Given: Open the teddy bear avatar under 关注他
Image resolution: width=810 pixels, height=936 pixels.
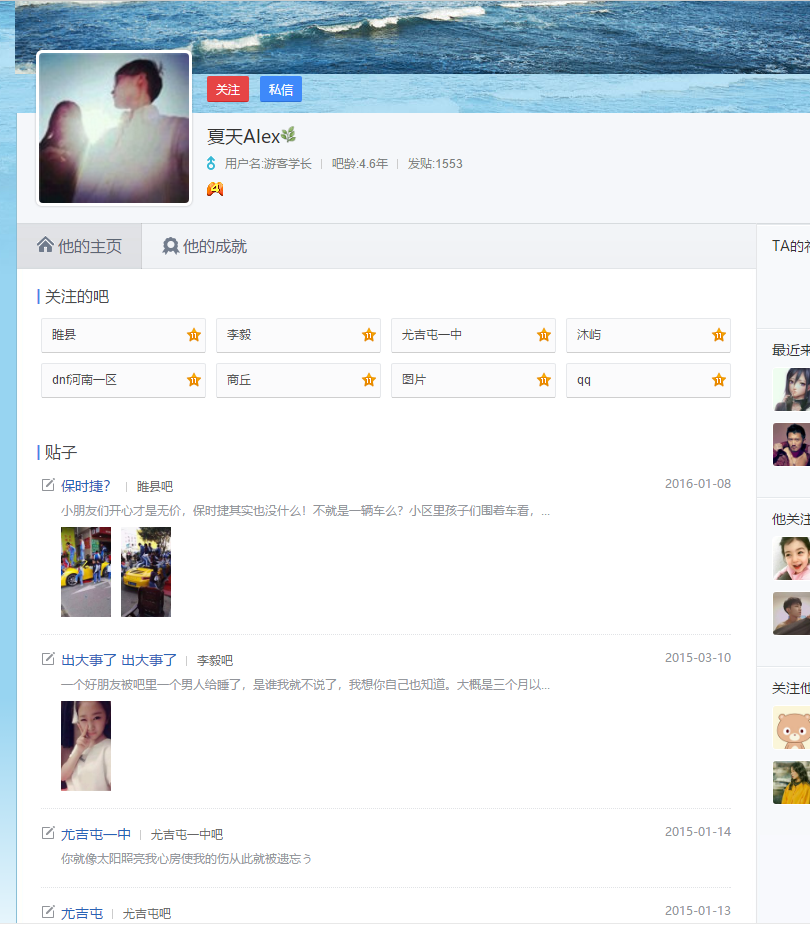Looking at the screenshot, I should 791,728.
